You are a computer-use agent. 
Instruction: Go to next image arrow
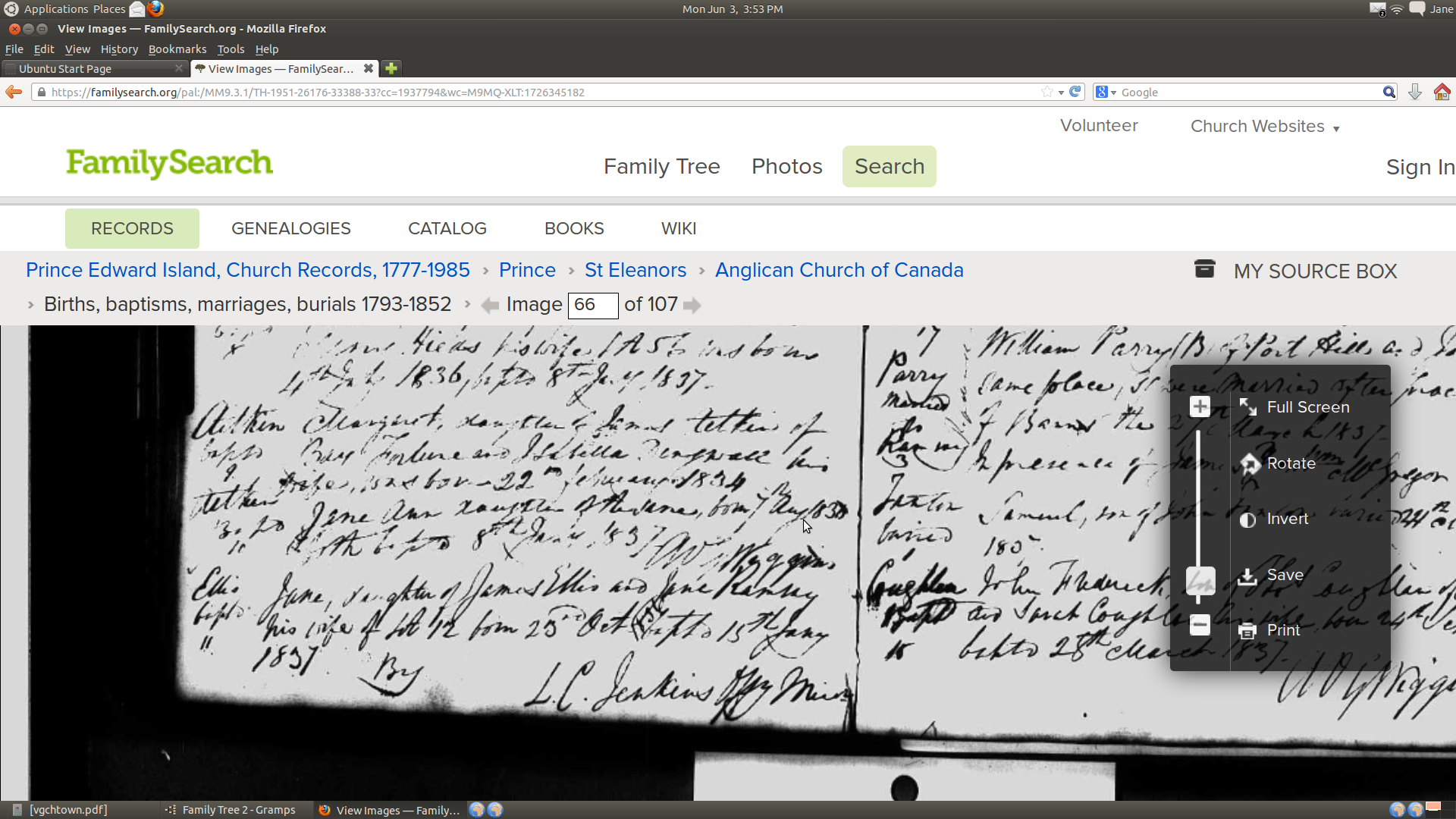pos(692,306)
